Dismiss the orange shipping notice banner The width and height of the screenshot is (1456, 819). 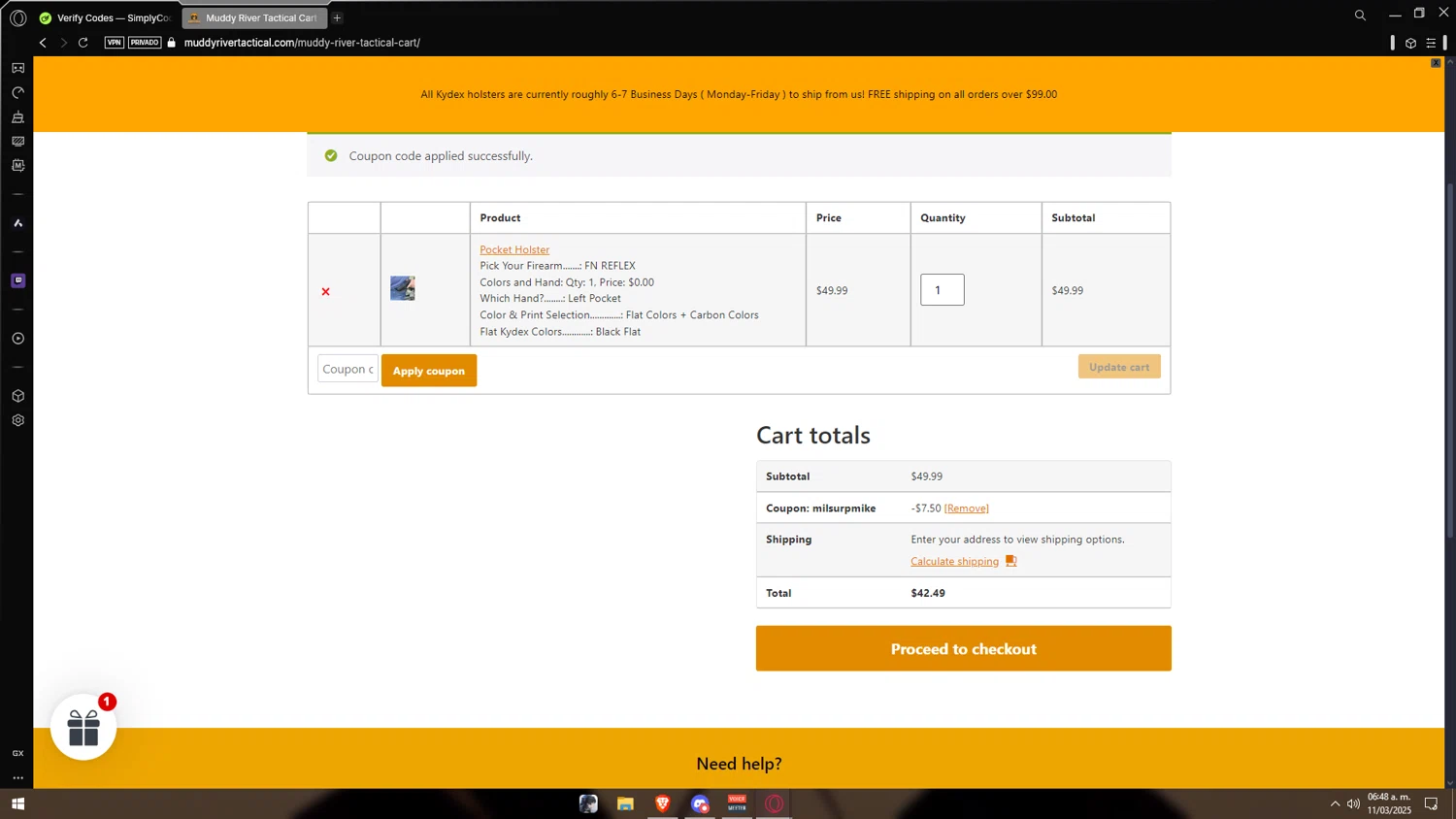(x=1436, y=63)
